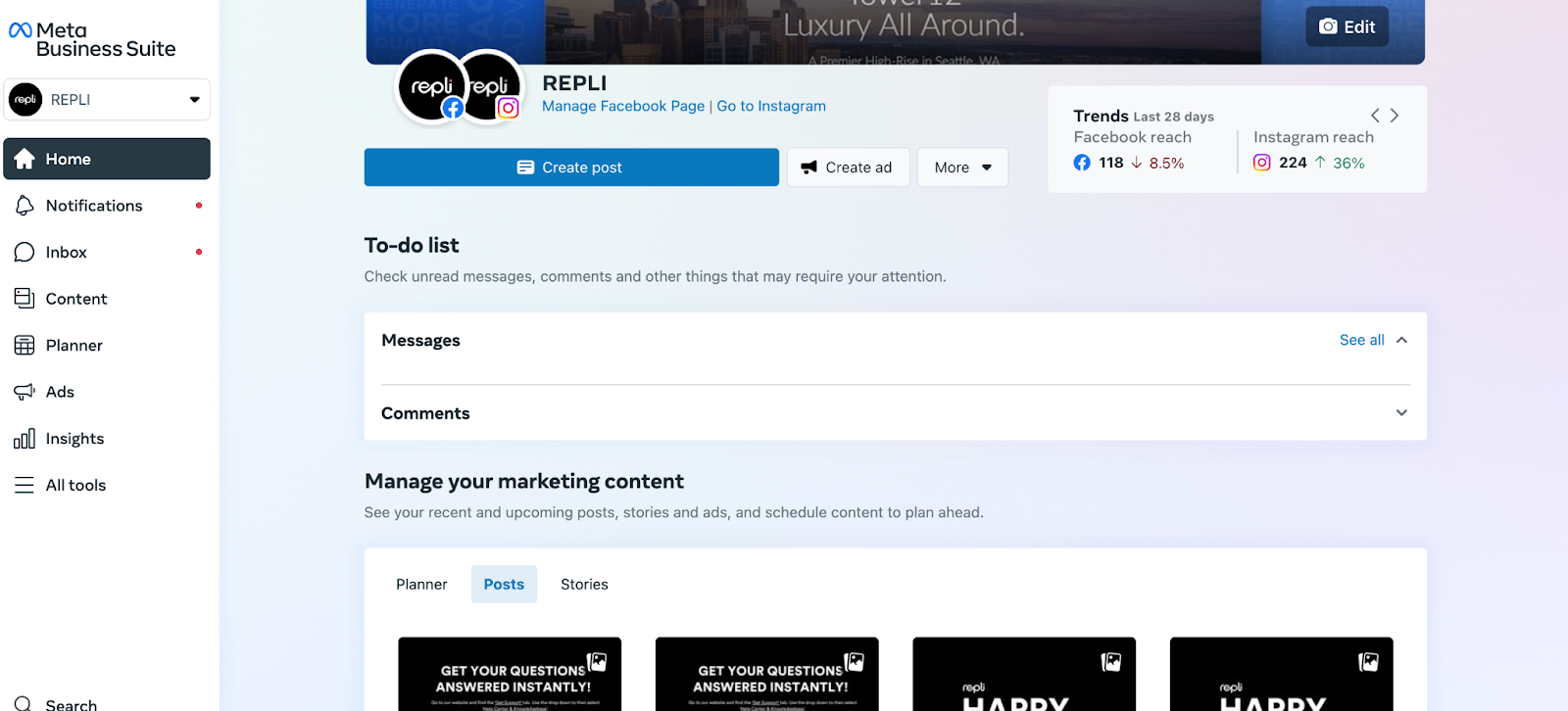Click the Trends Last 28 days heading
The width and height of the screenshot is (1568, 711).
coord(1144,116)
